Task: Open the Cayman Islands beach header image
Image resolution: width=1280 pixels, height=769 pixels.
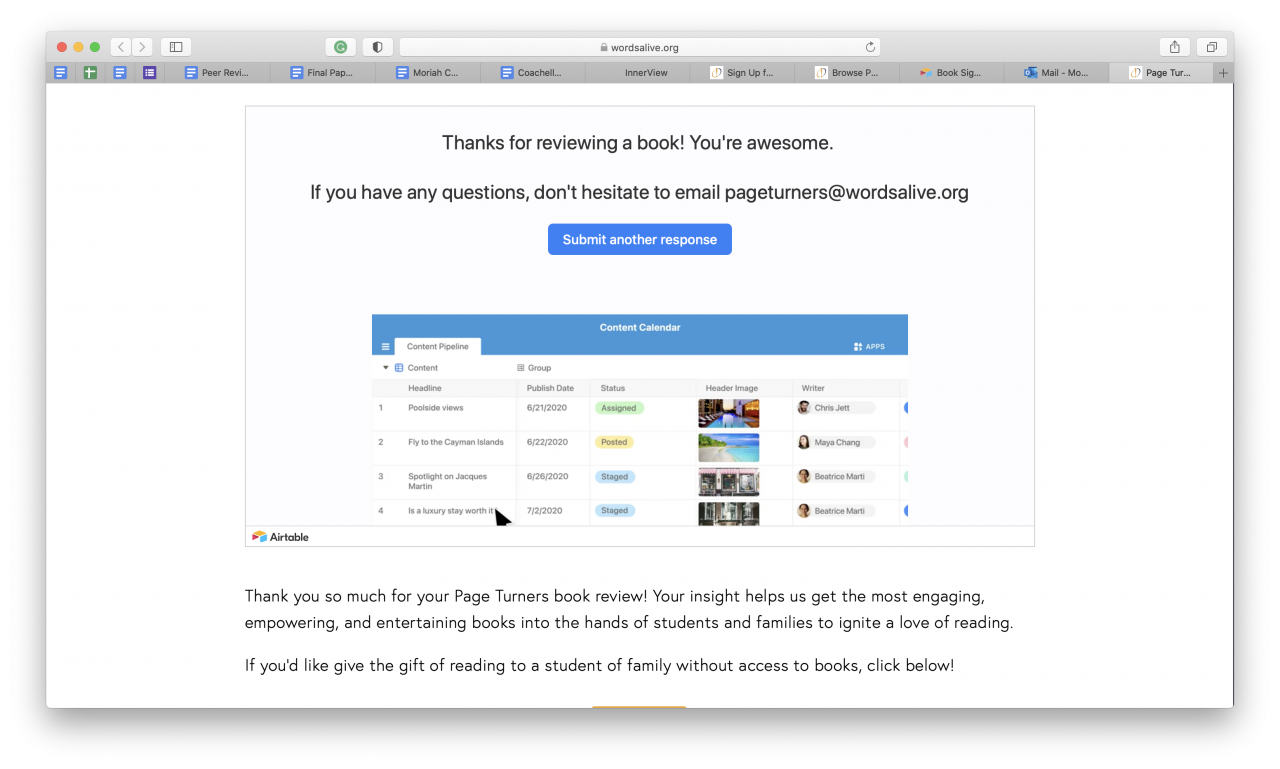Action: (x=729, y=447)
